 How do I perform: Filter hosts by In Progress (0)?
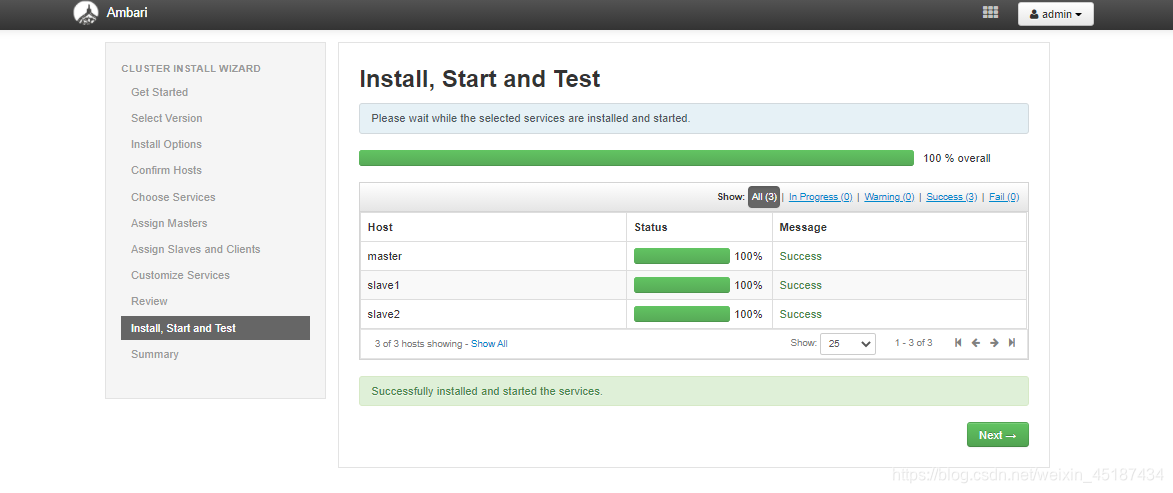(x=821, y=197)
